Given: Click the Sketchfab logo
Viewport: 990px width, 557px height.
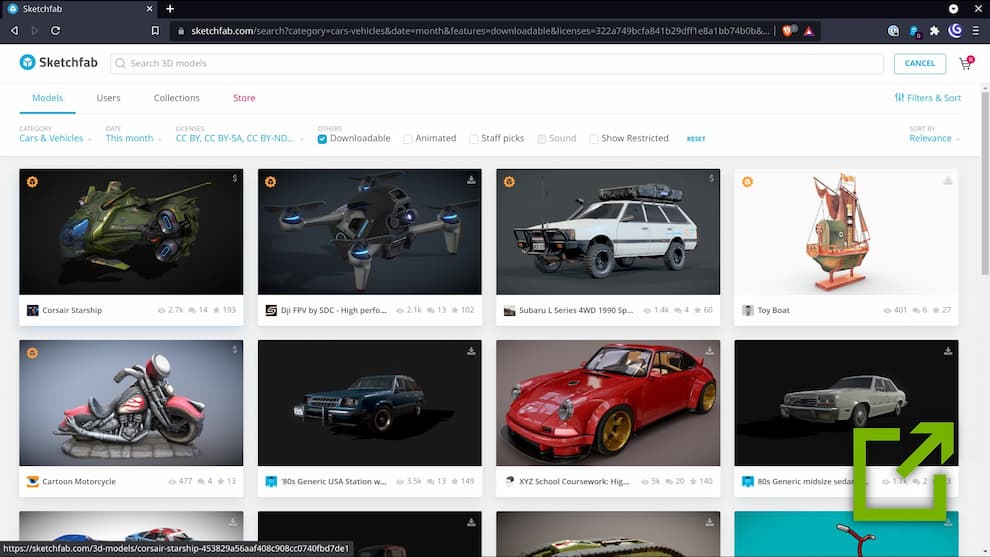Looking at the screenshot, I should pyautogui.click(x=58, y=63).
